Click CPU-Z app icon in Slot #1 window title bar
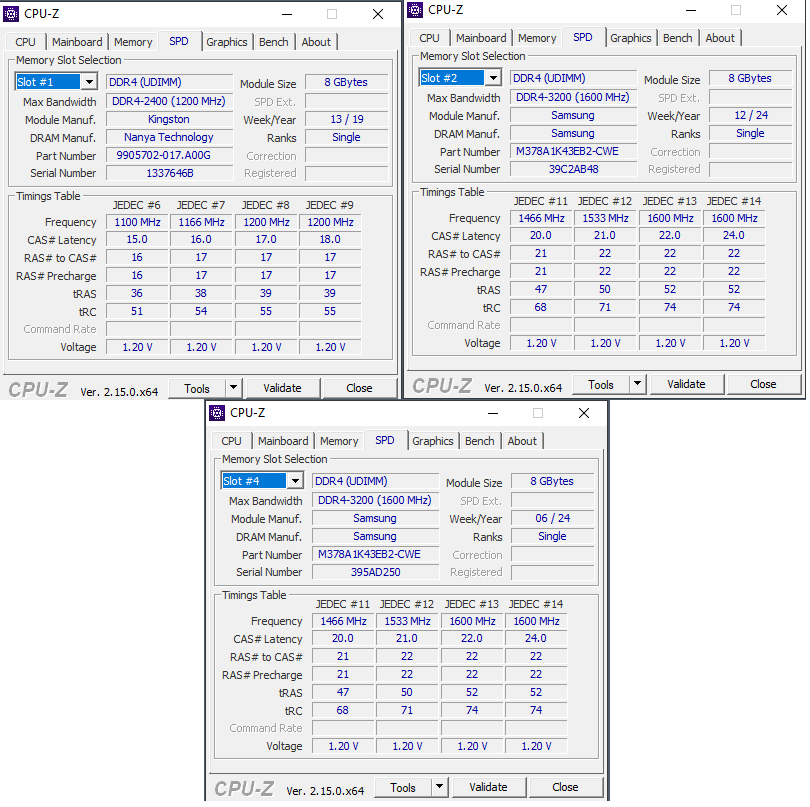Viewport: 810px width, 807px height. pyautogui.click(x=11, y=14)
